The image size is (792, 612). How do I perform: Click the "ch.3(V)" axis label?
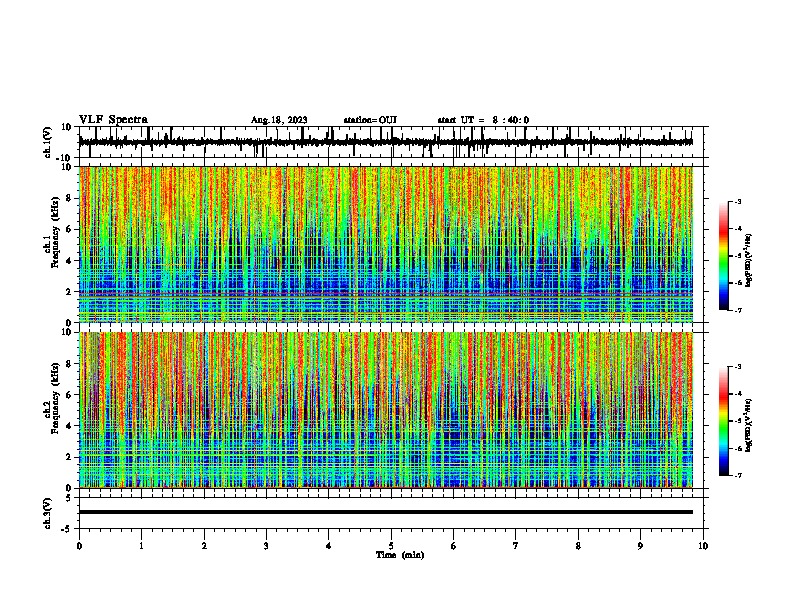(x=48, y=513)
